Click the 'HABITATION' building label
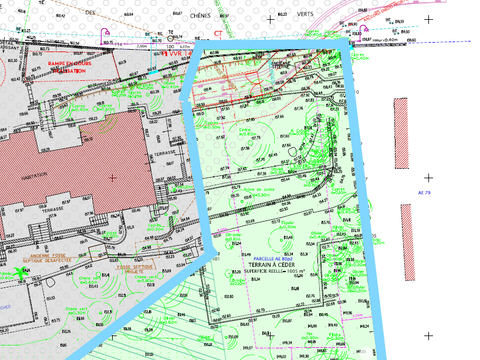Image resolution: width=480 pixels, height=360 pixels. [x=34, y=176]
